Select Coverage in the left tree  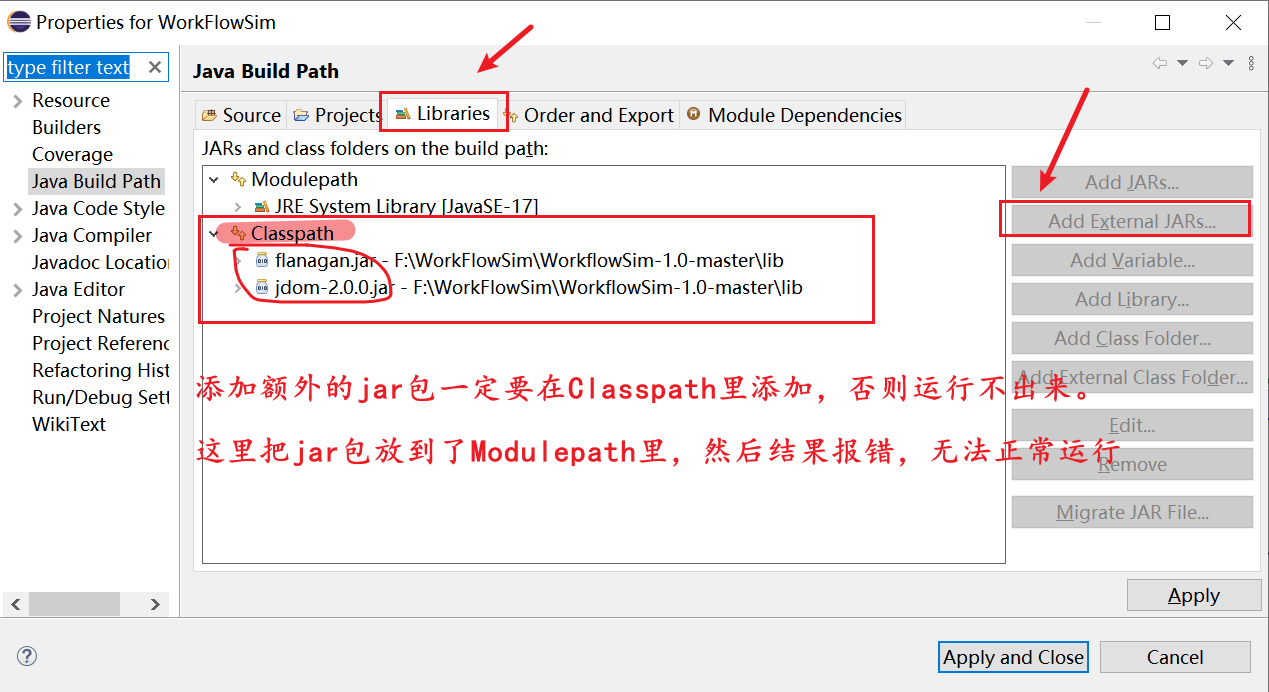72,154
